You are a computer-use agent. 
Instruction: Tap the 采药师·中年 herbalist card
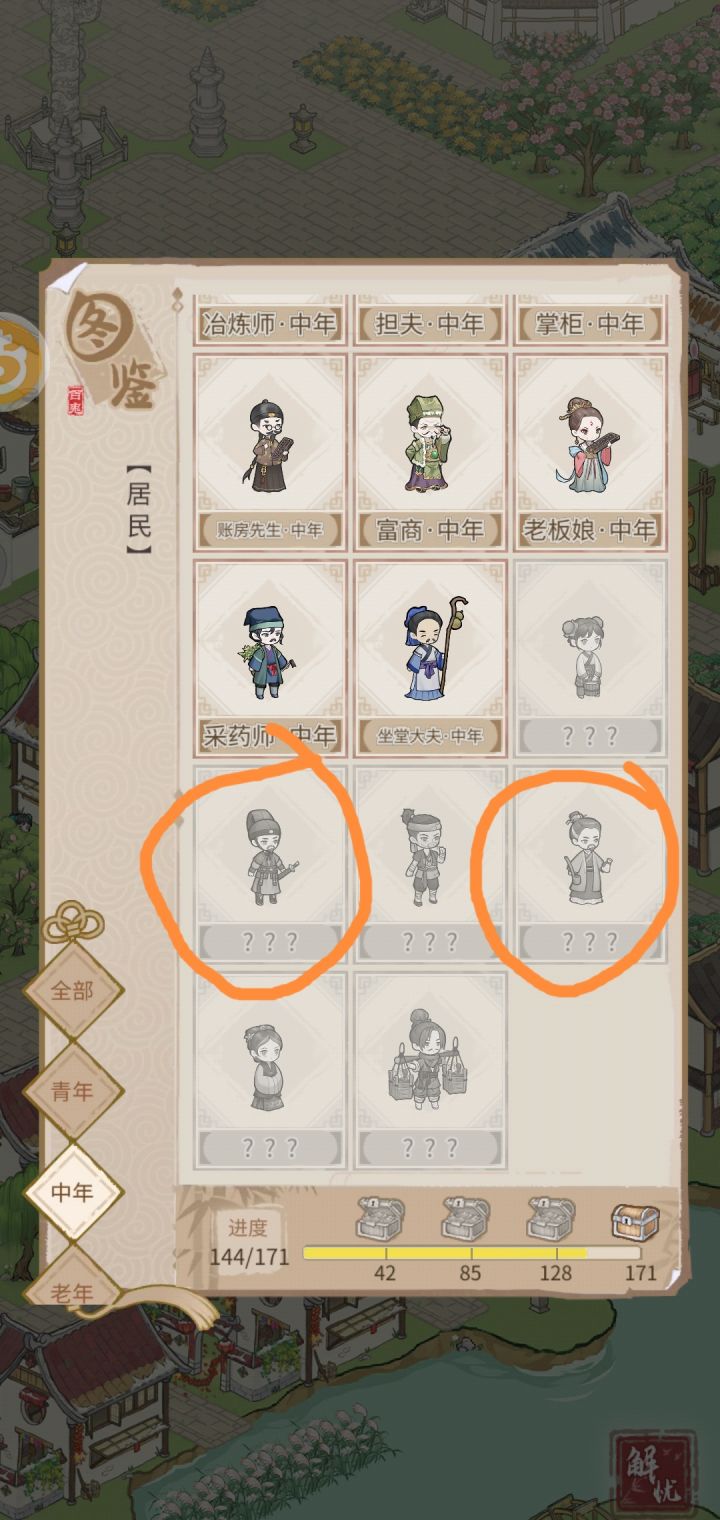click(x=270, y=657)
